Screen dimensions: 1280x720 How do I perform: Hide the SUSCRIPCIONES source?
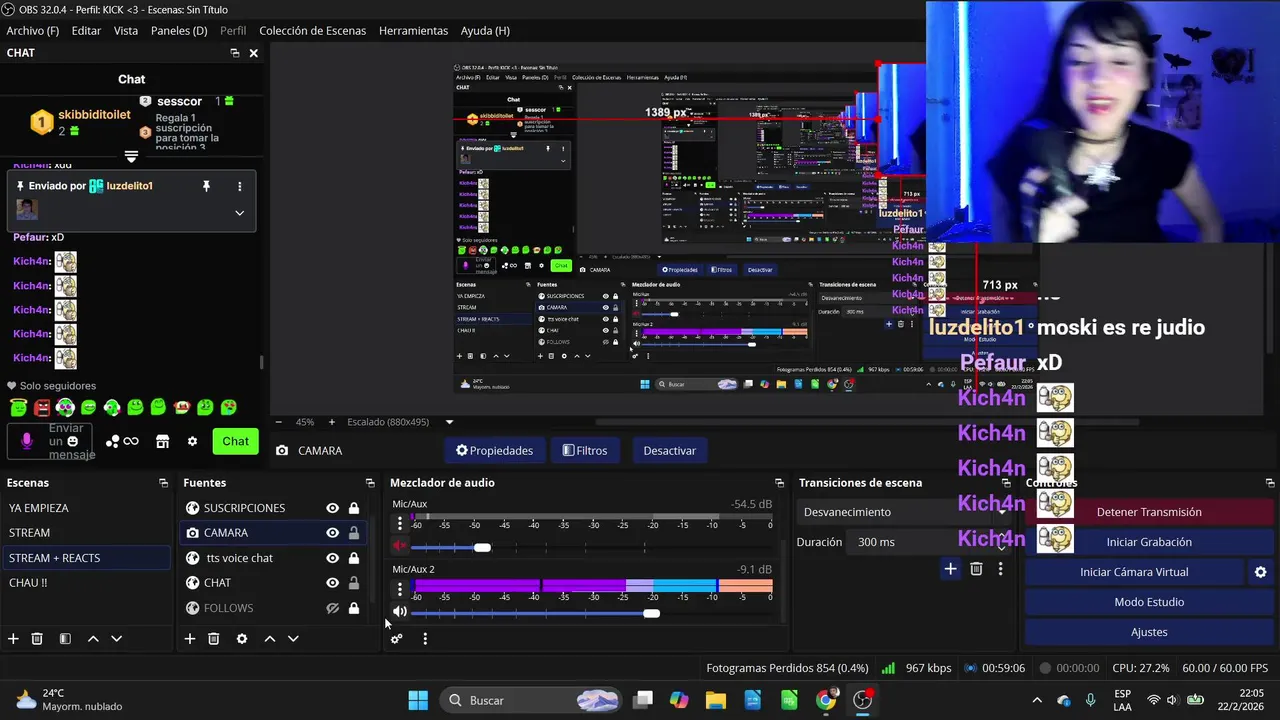(332, 508)
